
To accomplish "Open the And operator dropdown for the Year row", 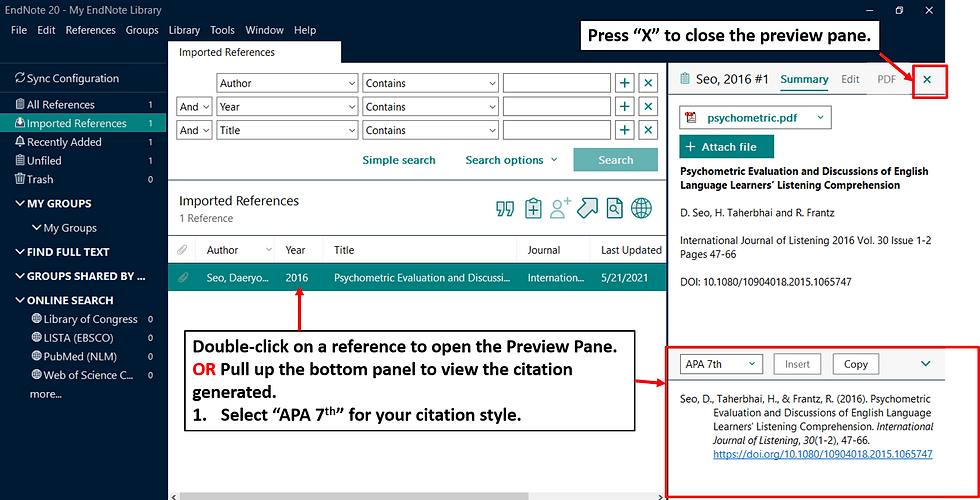I will [x=194, y=107].
